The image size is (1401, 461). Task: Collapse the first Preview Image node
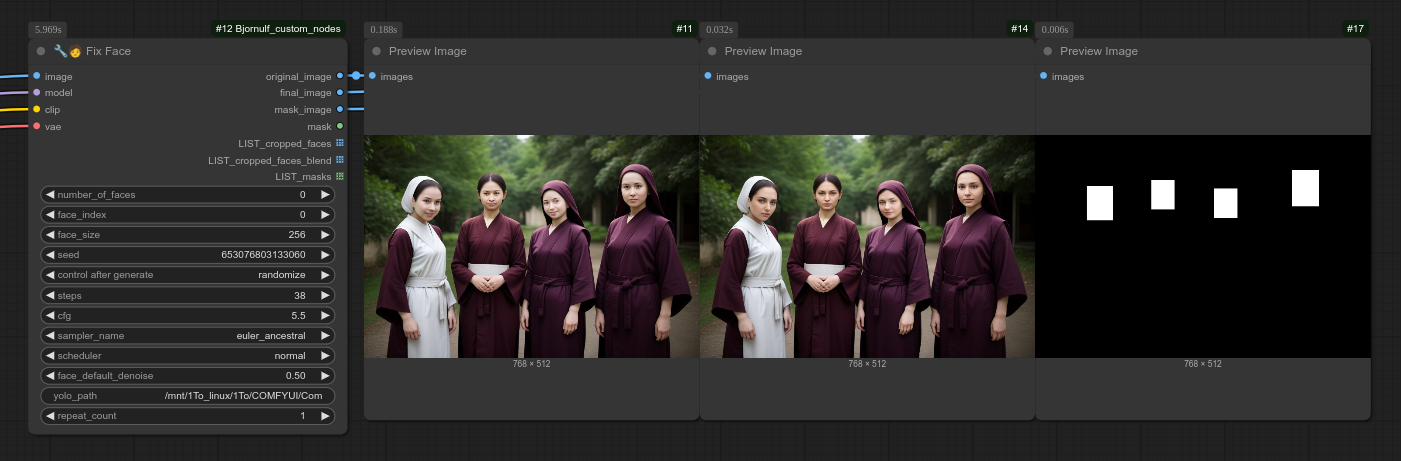coord(376,51)
